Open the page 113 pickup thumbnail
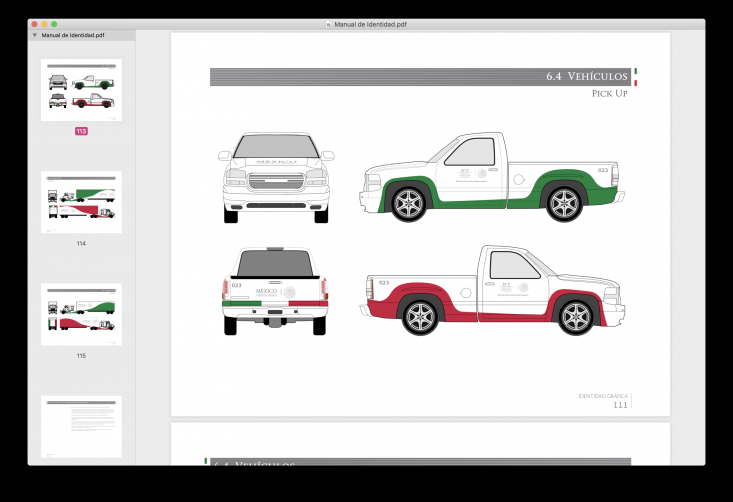This screenshot has width=733, height=502. point(81,90)
